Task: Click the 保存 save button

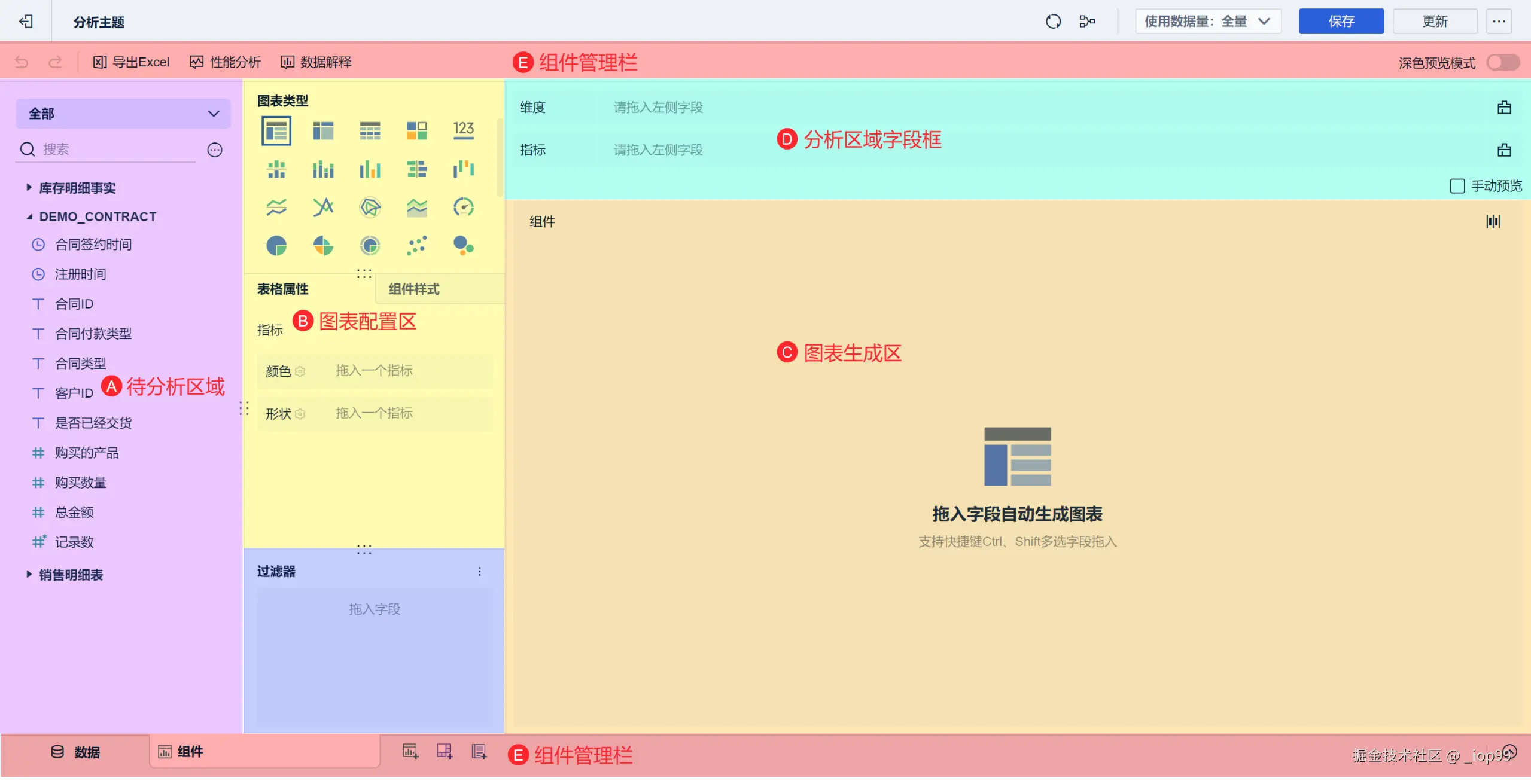Action: [1340, 22]
